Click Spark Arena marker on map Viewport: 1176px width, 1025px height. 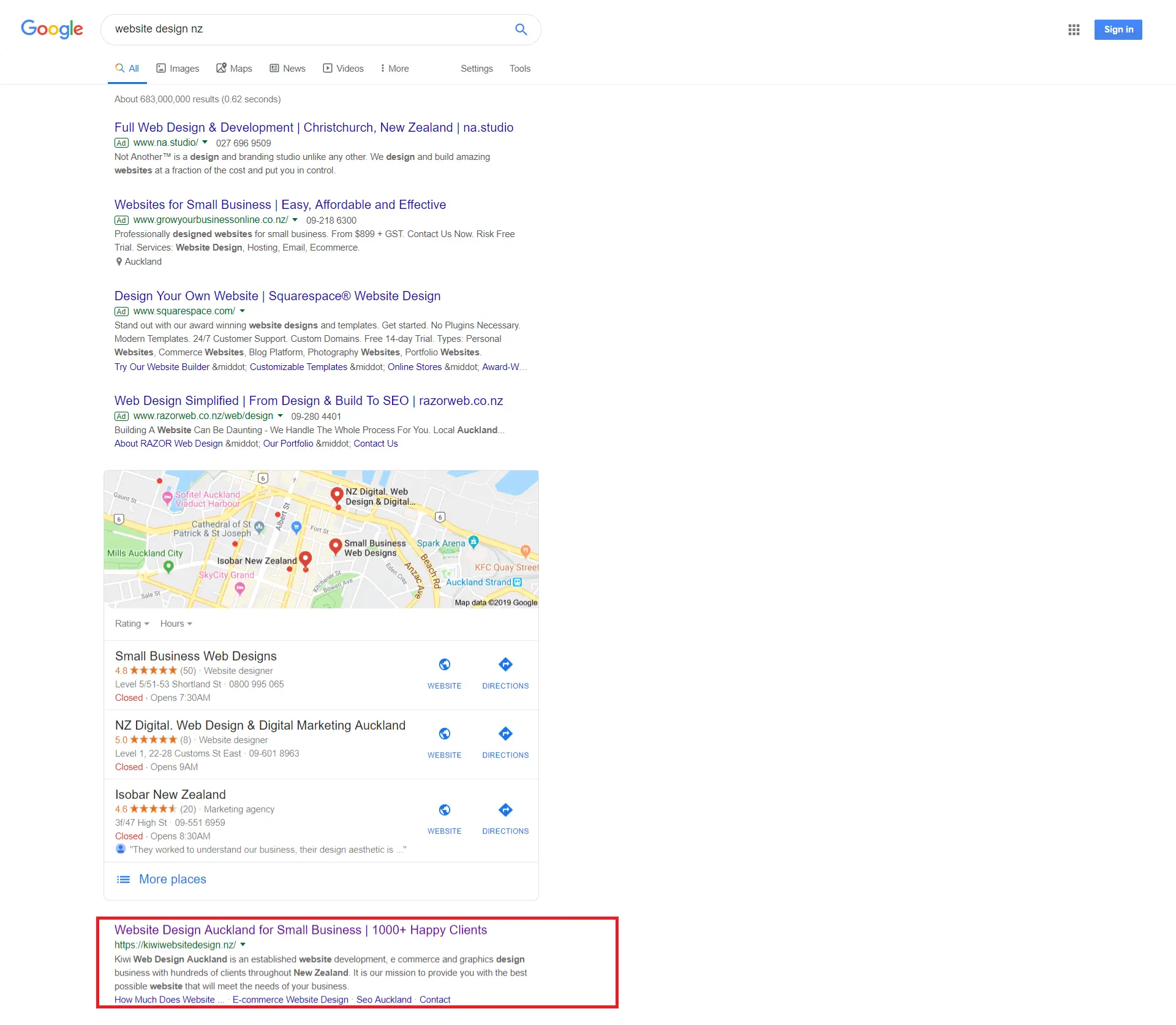click(473, 541)
